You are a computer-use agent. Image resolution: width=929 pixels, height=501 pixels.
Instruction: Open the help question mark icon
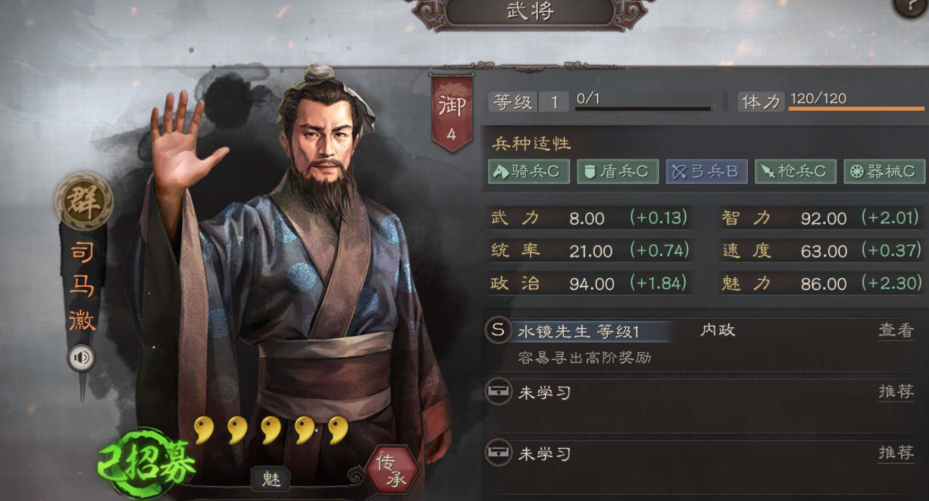click(912, 7)
